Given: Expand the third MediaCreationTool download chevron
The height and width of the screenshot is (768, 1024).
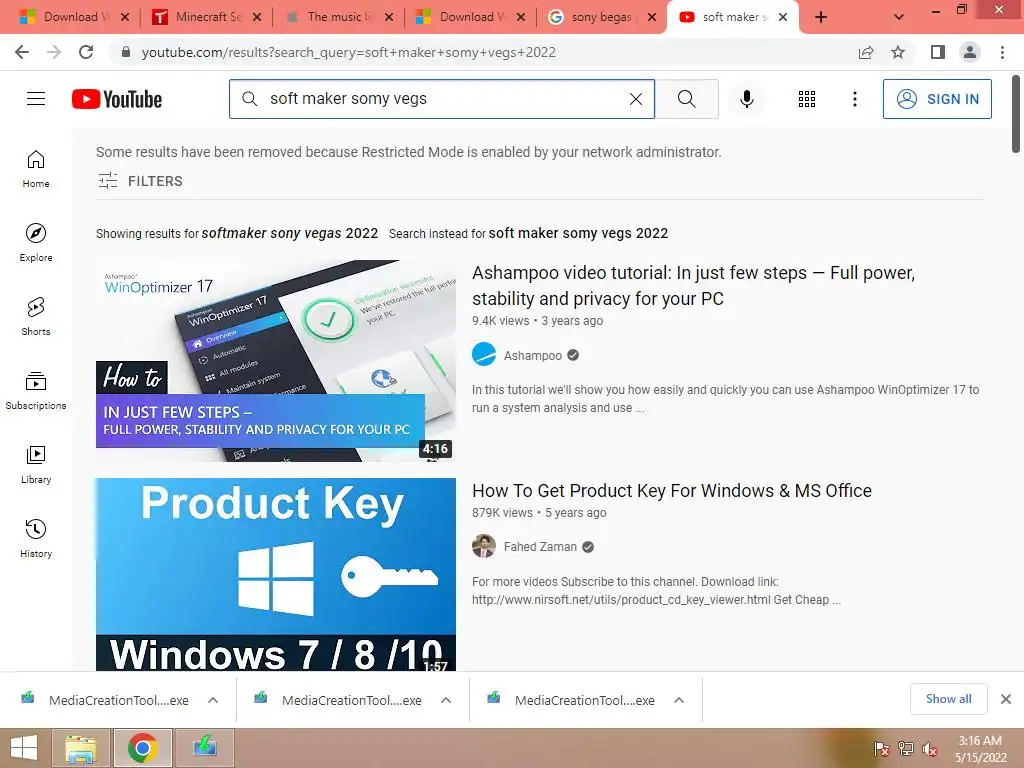Looking at the screenshot, I should [x=679, y=700].
